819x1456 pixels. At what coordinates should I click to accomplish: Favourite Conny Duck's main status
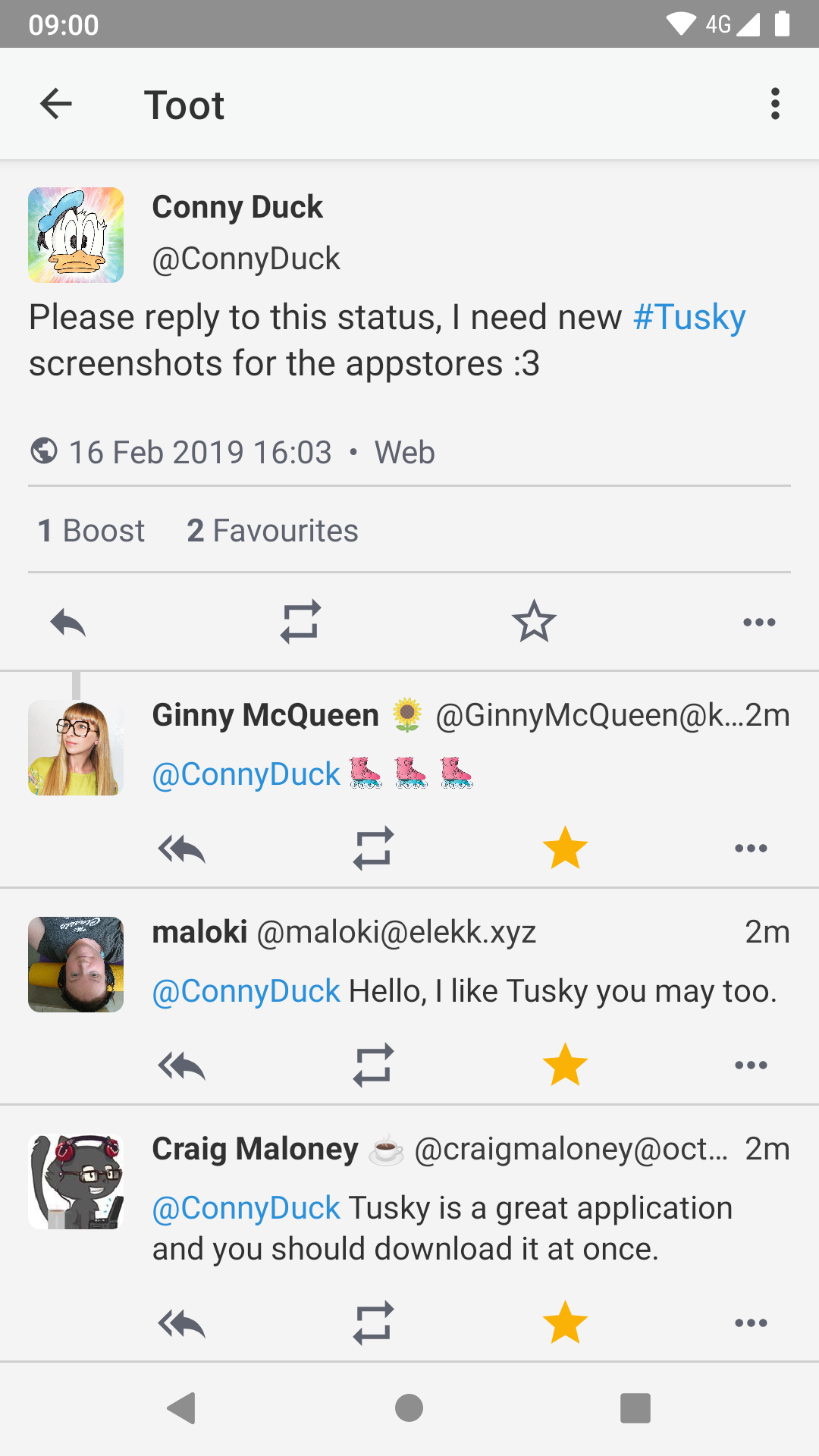click(x=534, y=622)
